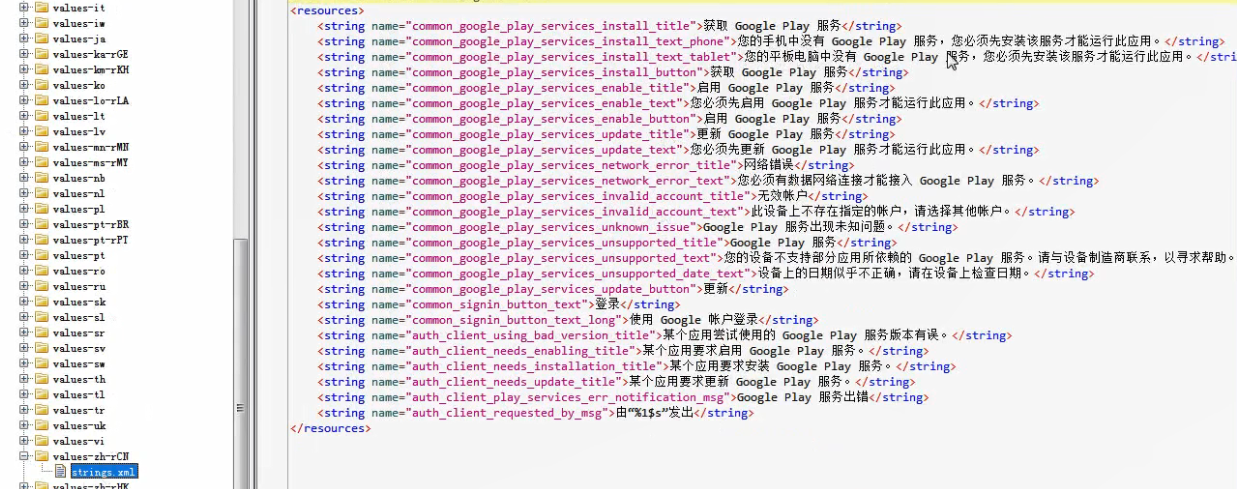
Task: Click the common_google_play_services_unknown_issue line
Action: (x=636, y=227)
